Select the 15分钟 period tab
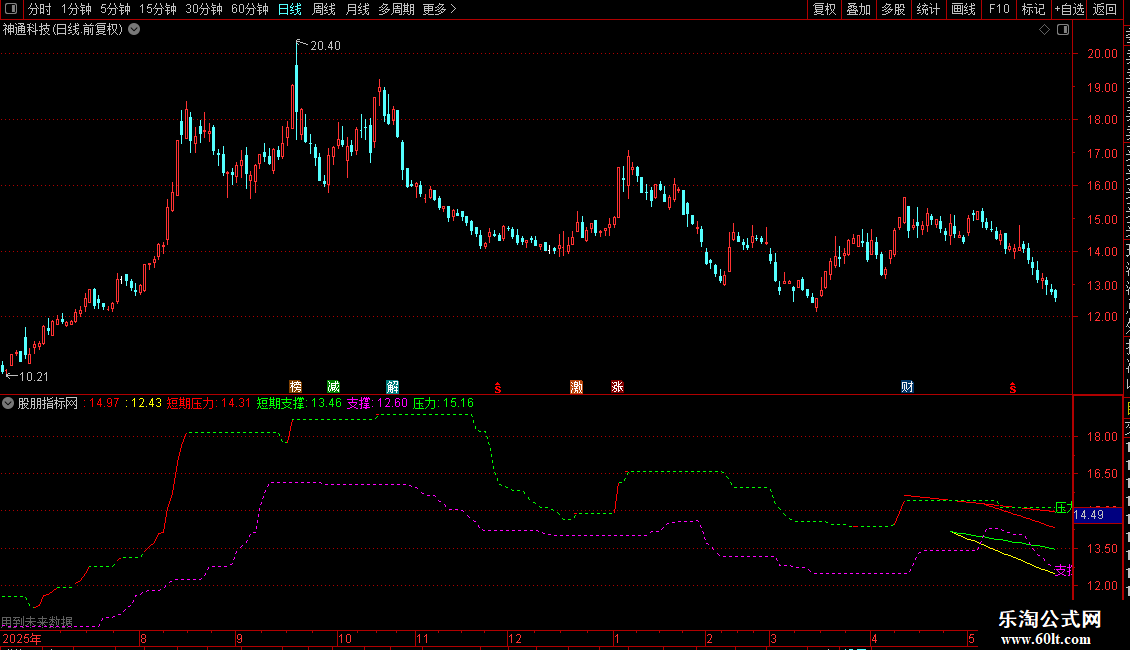Viewport: 1130px width, 650px height. point(158,9)
